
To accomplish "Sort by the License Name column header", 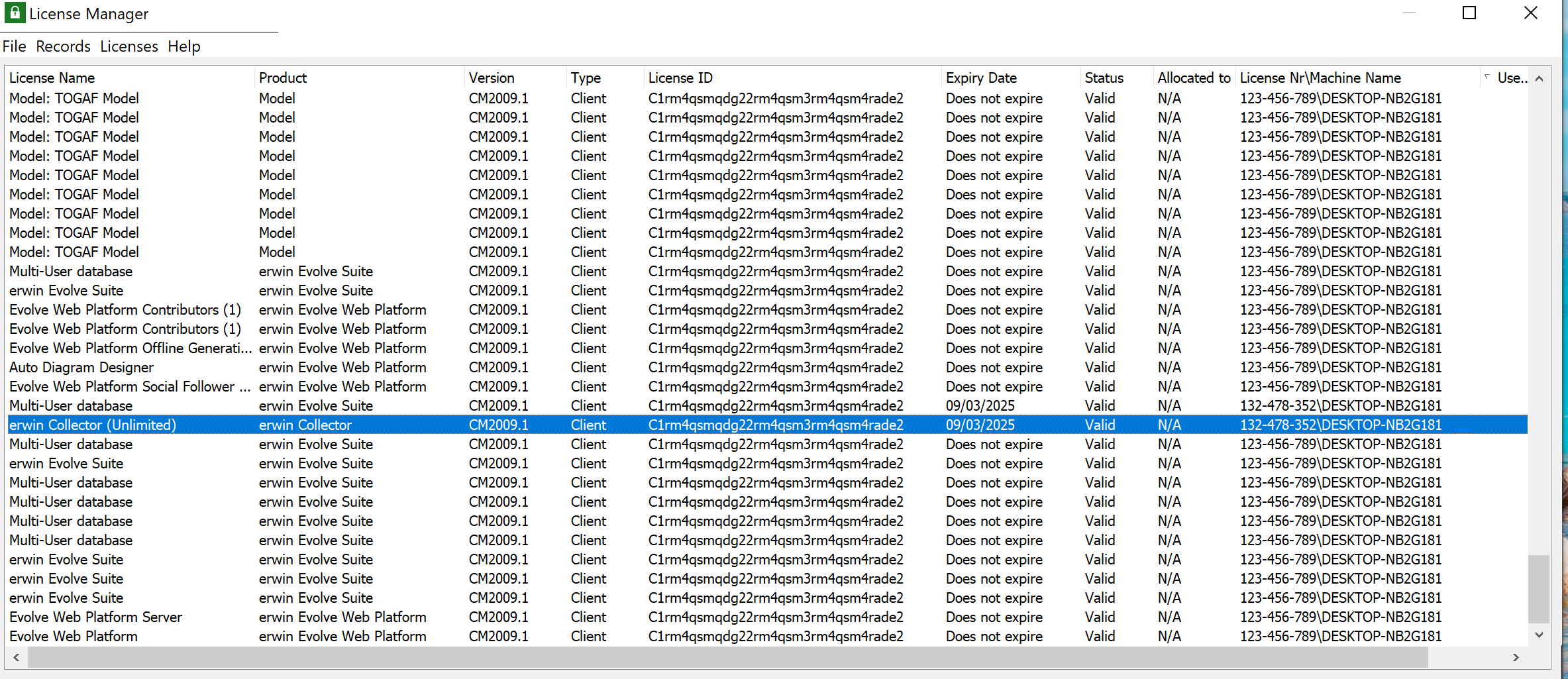I will tap(130, 78).
